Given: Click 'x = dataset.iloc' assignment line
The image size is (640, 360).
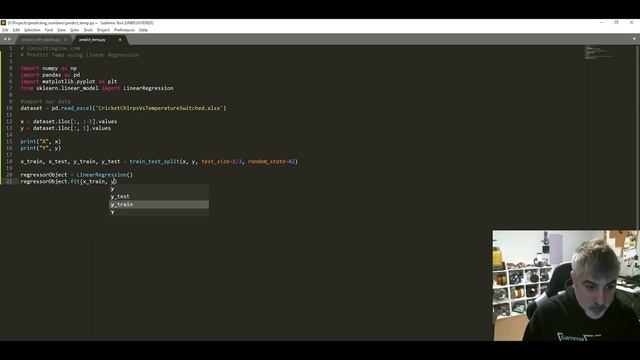Looking at the screenshot, I should click(x=69, y=122).
